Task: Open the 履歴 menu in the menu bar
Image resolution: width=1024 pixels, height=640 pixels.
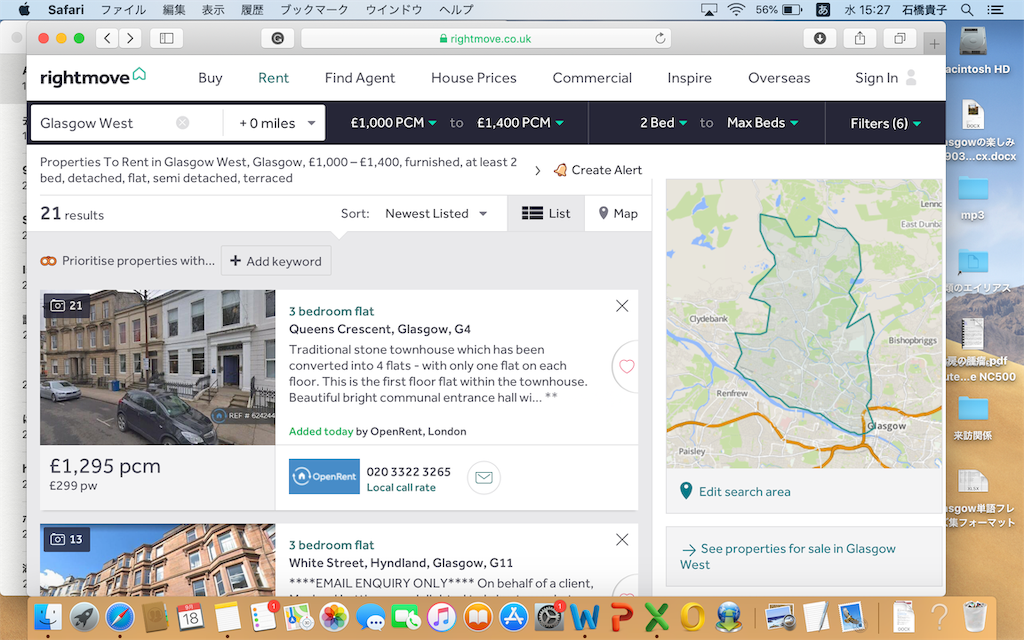Action: pyautogui.click(x=251, y=10)
